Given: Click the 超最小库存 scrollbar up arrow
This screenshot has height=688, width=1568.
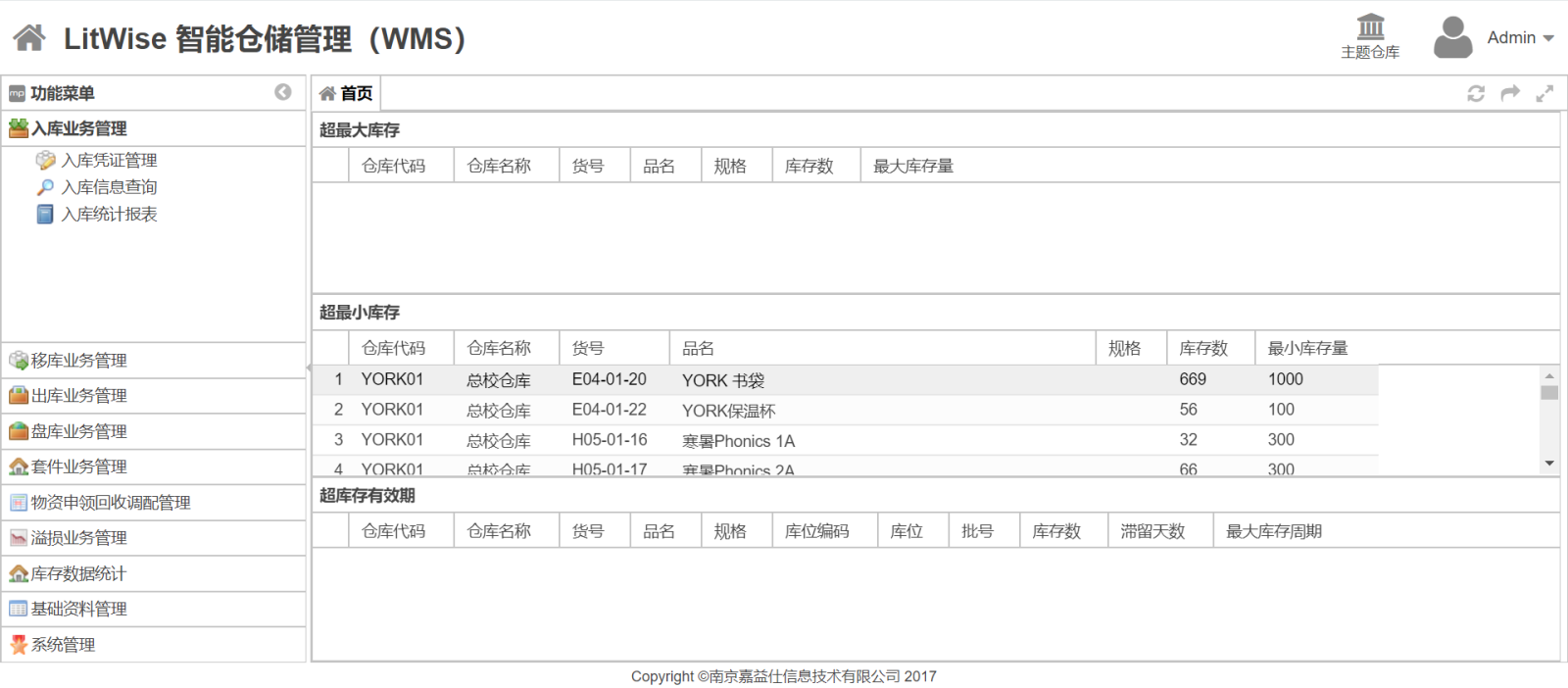Looking at the screenshot, I should pyautogui.click(x=1549, y=375).
